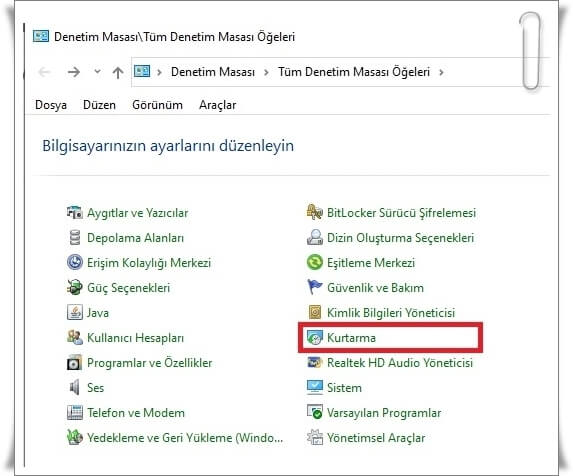This screenshot has height=476, width=573.
Task: Open Kullanıcı Hesapları link
Action: pos(135,338)
